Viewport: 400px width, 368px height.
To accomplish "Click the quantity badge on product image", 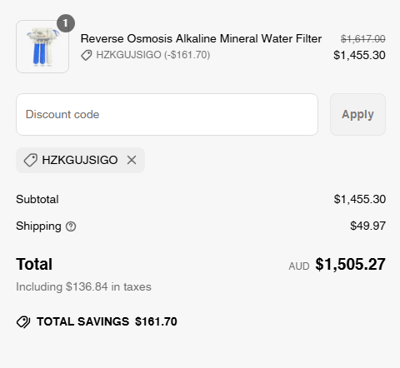I will click(66, 23).
